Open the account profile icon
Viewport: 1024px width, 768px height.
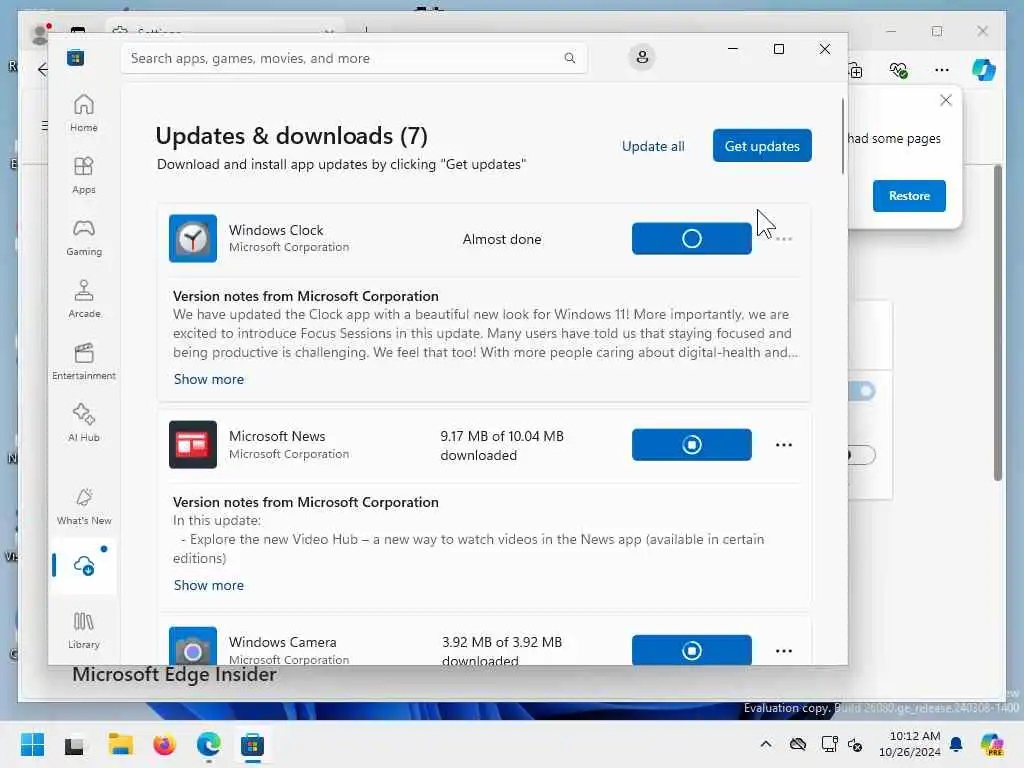(642, 57)
